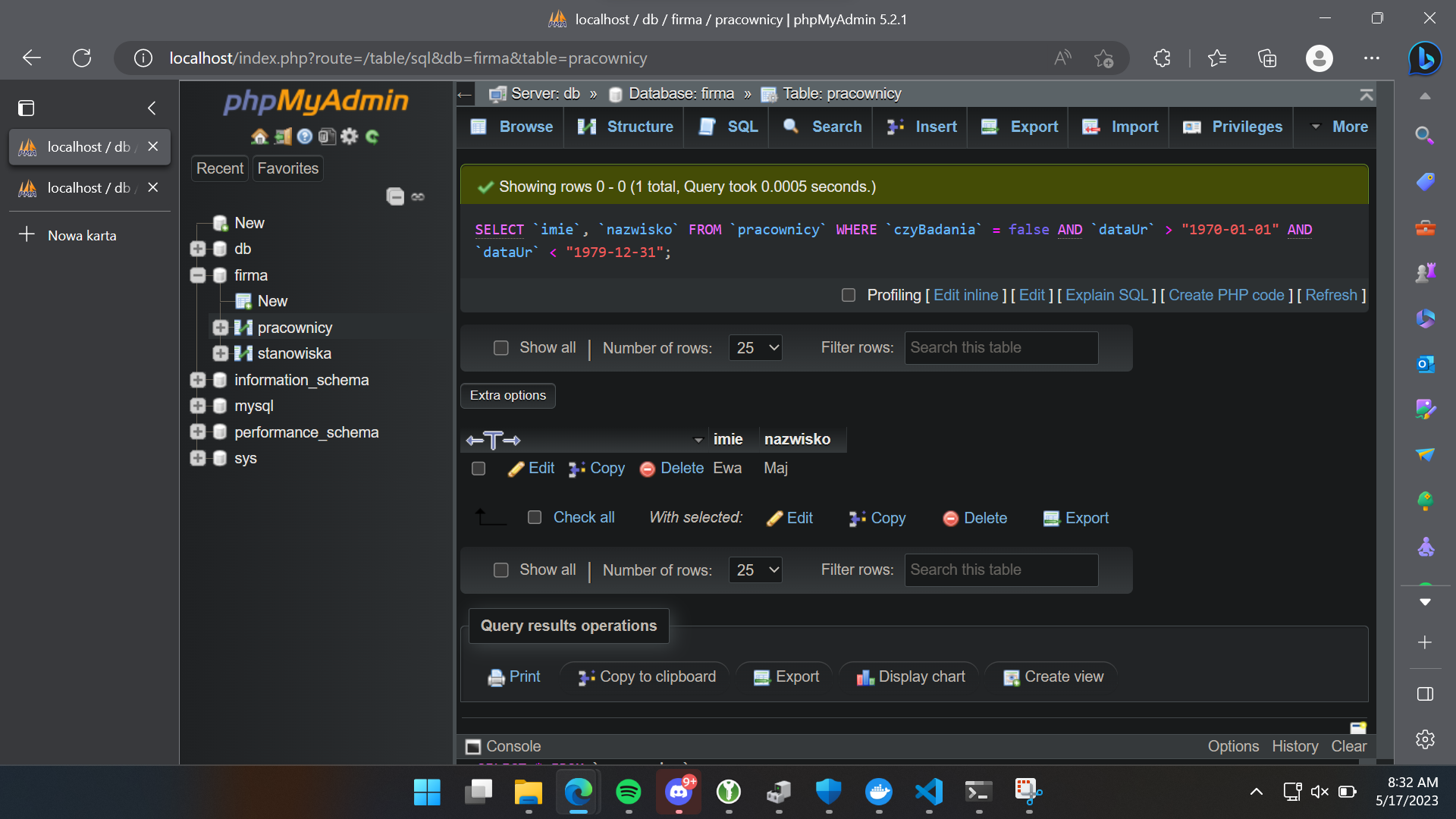Check the upper Show all checkbox

[x=501, y=348]
